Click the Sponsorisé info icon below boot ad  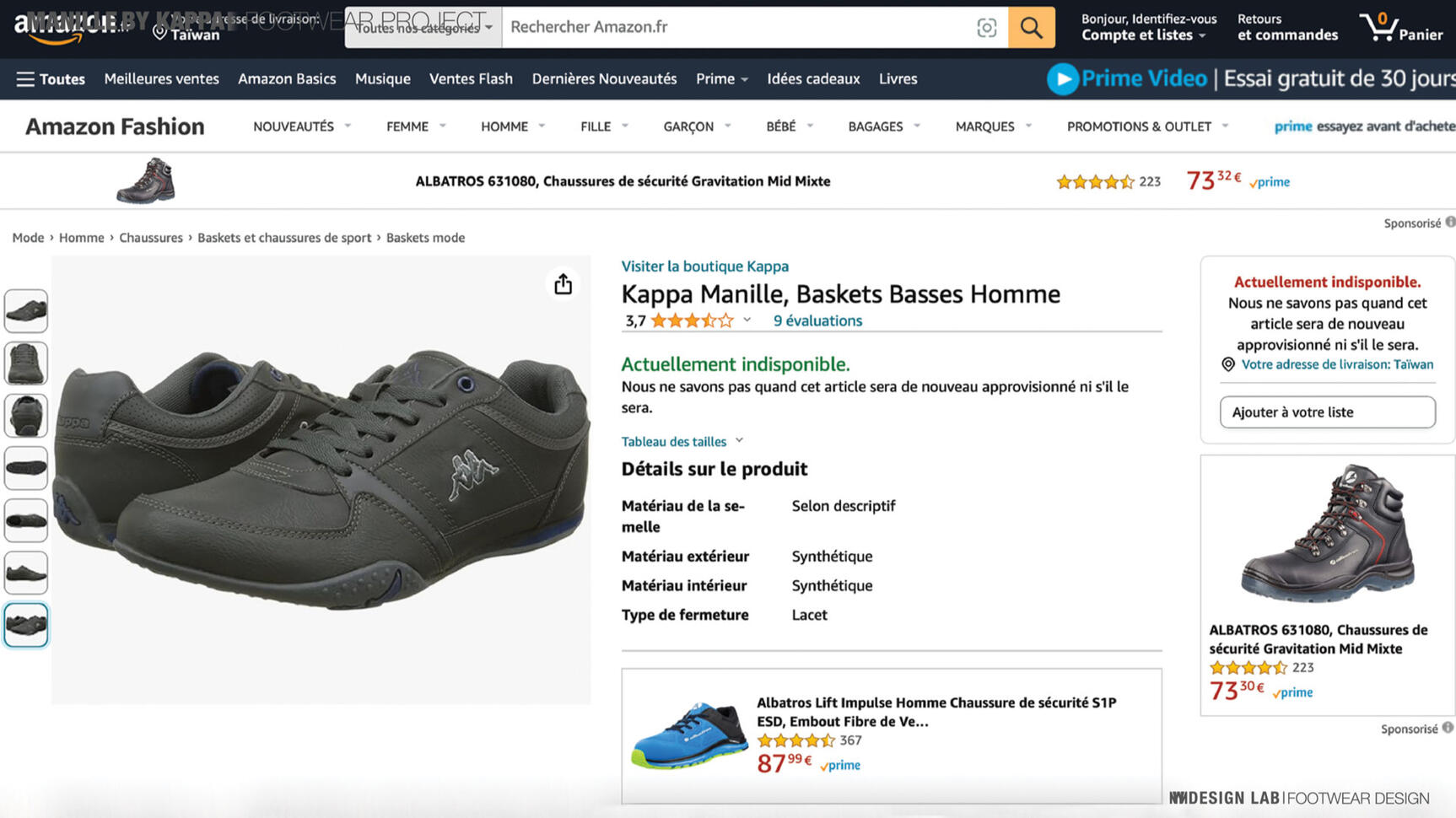(1448, 728)
